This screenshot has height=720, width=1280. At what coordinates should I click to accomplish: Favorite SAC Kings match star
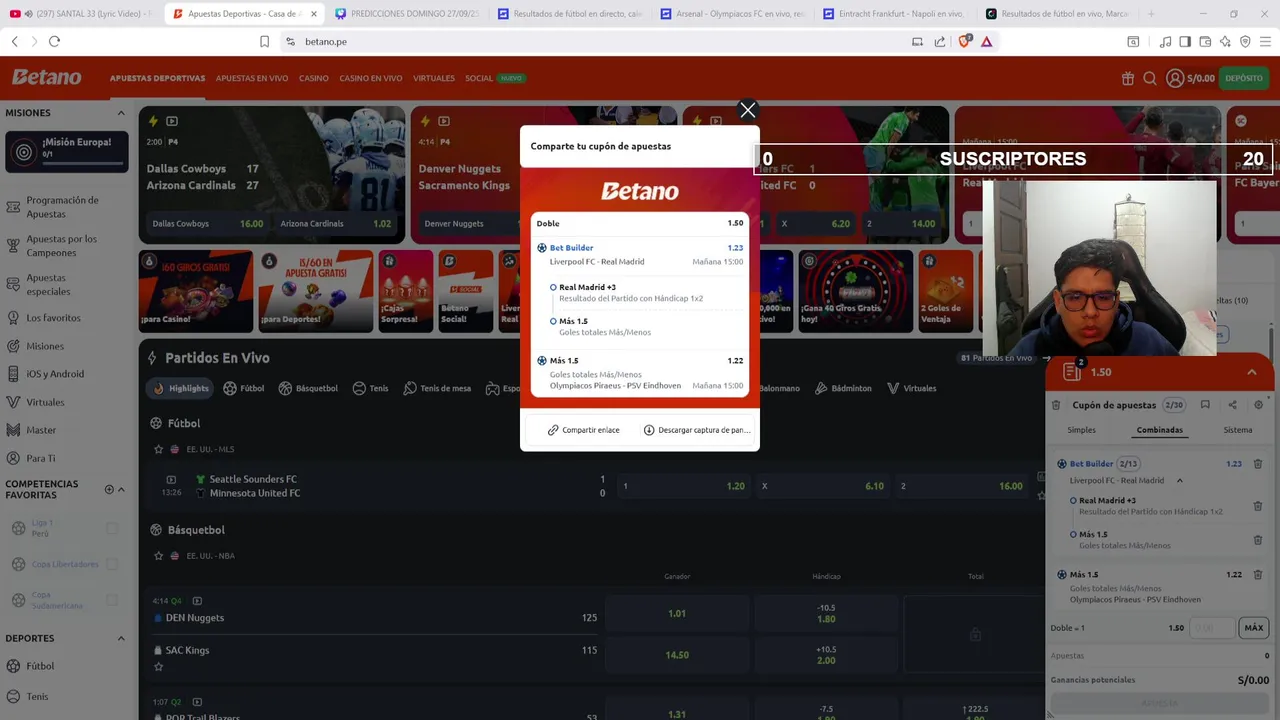[158, 666]
